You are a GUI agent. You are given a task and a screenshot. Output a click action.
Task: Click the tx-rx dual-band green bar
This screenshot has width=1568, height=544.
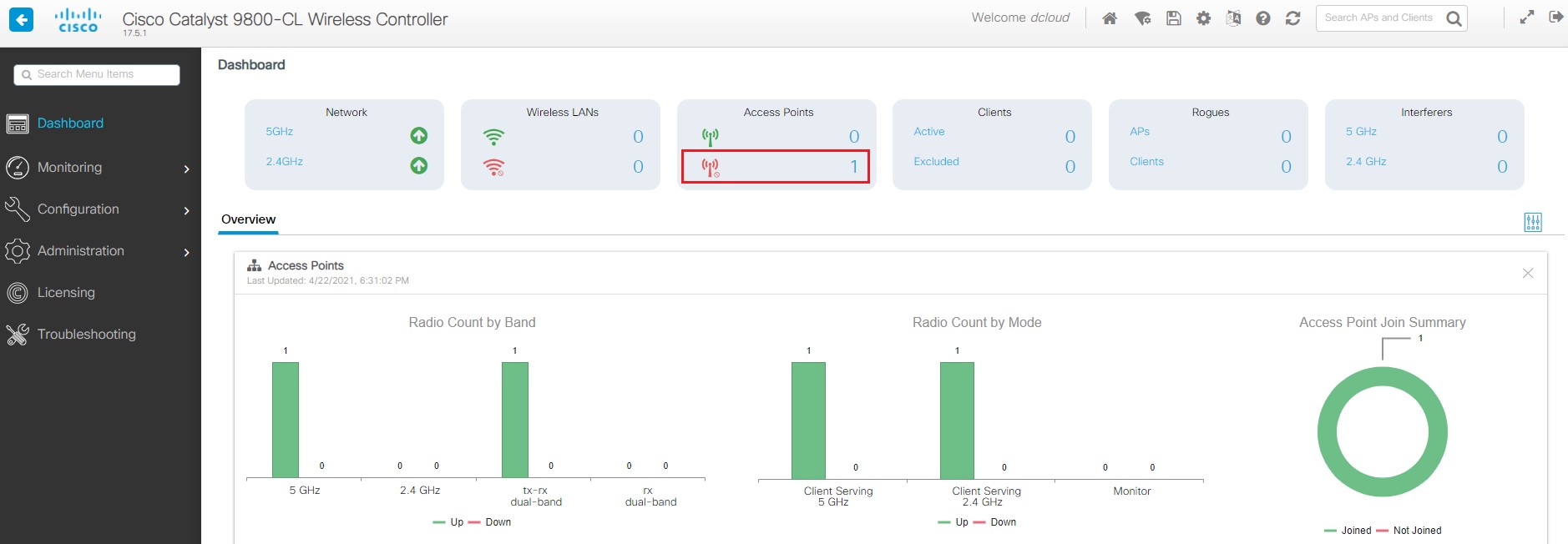tap(515, 420)
